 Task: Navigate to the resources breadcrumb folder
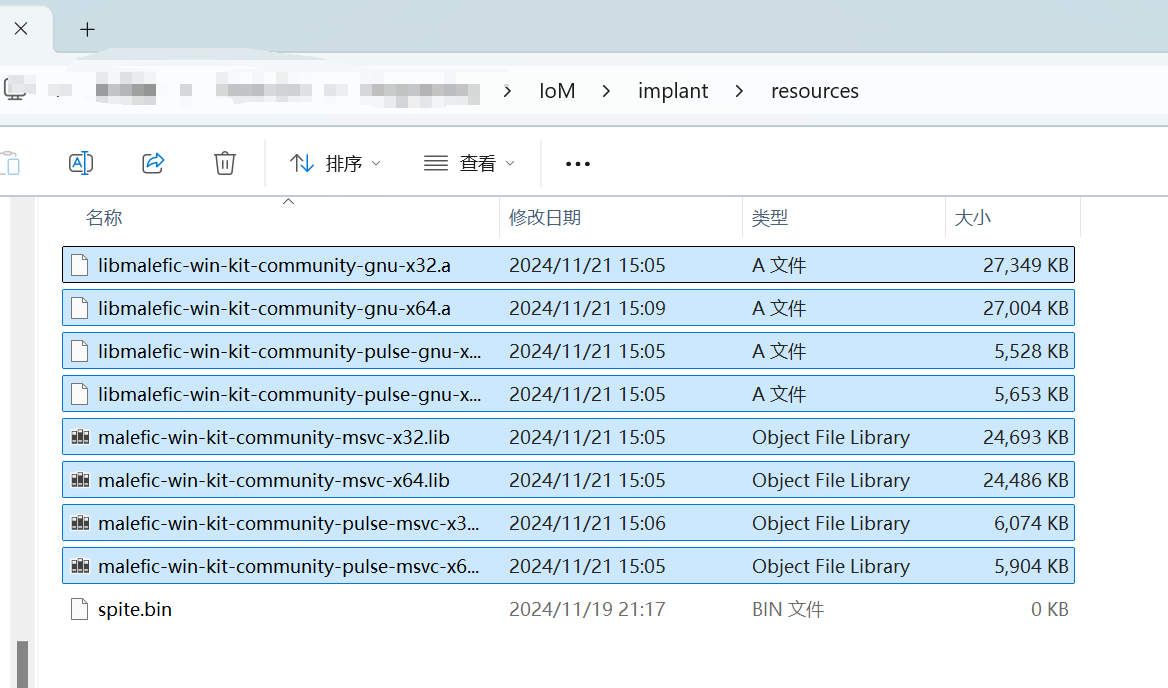coord(814,90)
